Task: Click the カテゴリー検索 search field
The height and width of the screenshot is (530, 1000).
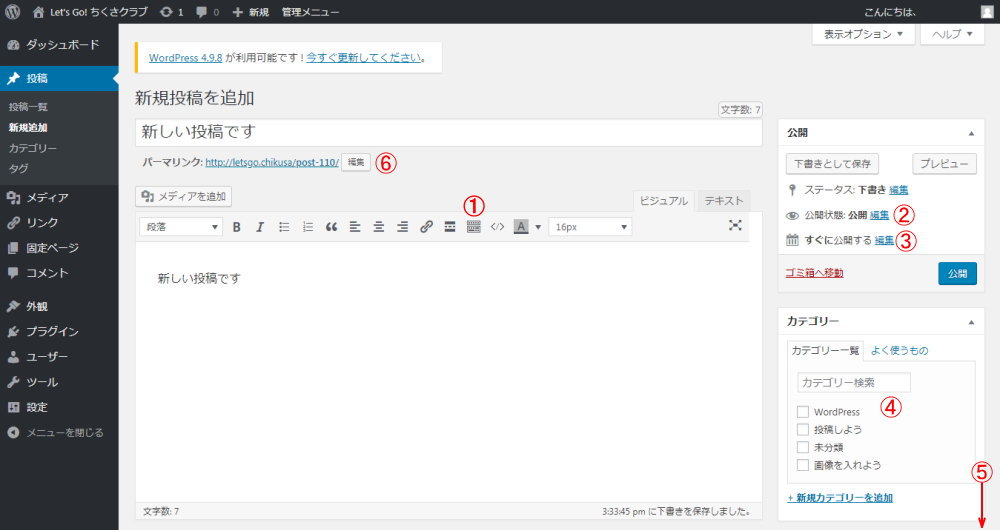Action: click(x=854, y=382)
